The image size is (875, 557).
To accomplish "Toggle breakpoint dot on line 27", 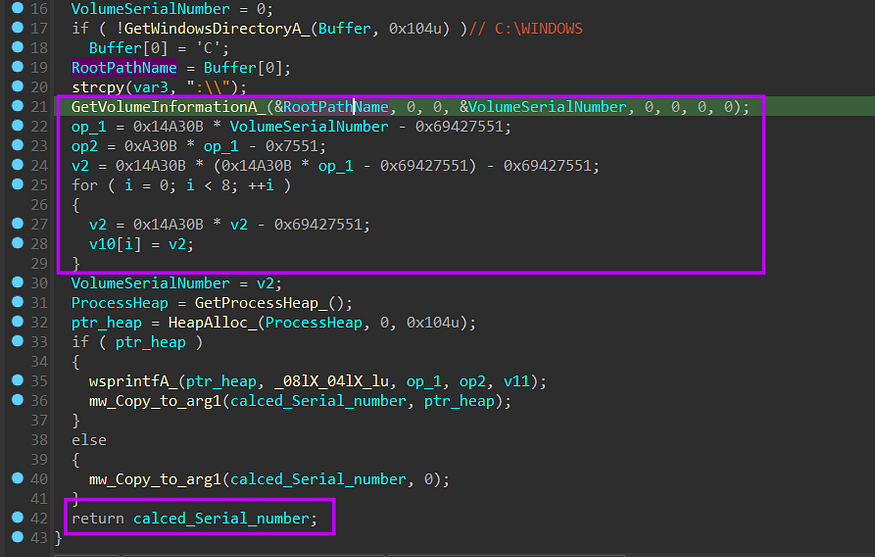I will (x=17, y=223).
